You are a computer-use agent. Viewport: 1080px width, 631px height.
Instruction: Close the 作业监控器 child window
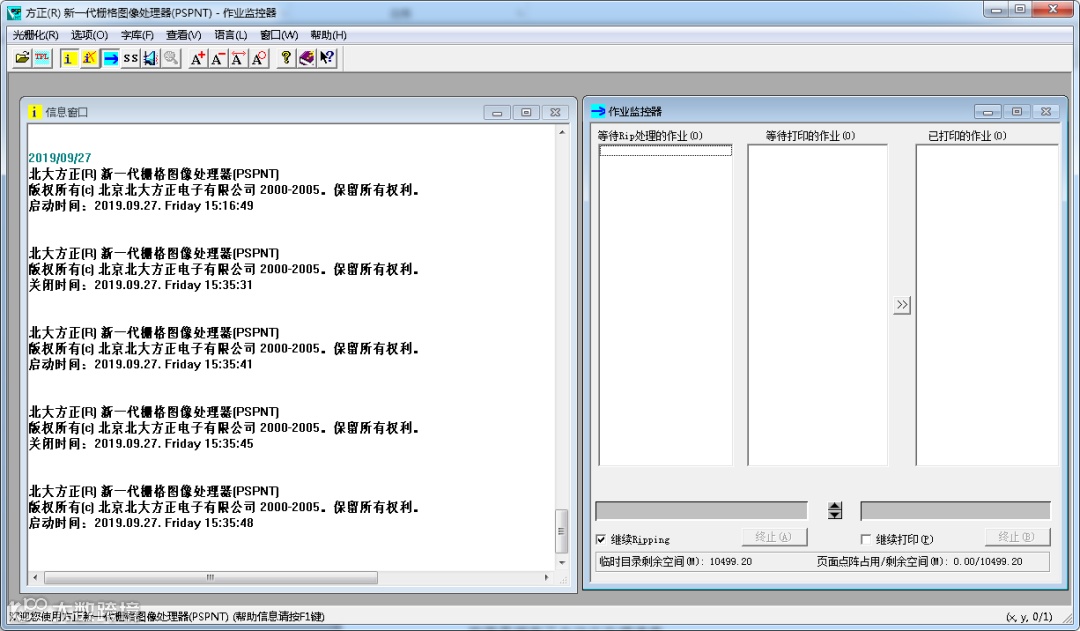click(x=1046, y=112)
